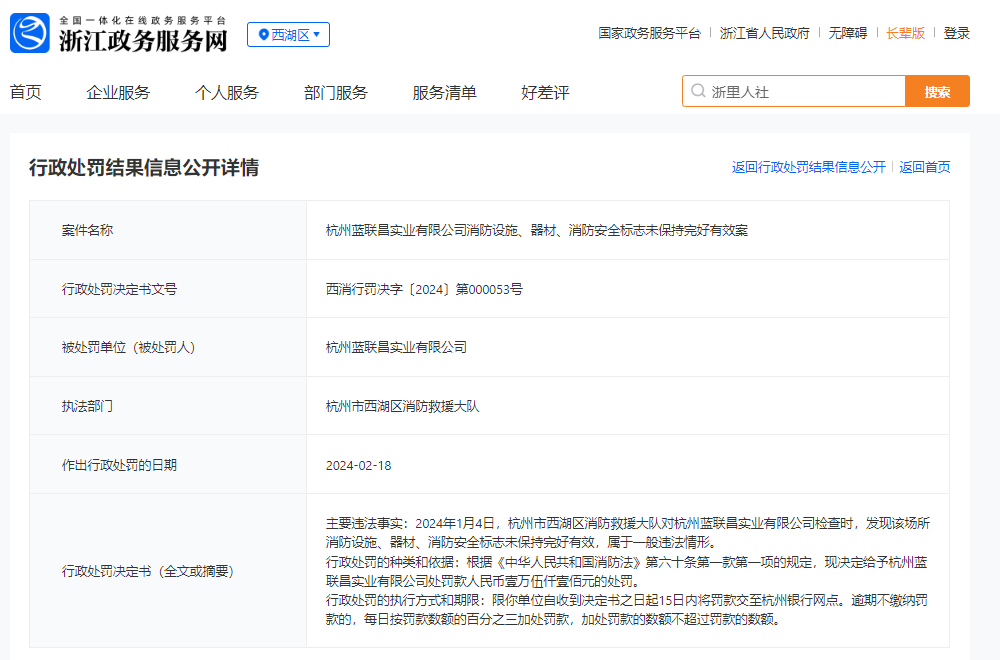The image size is (1000, 660).
Task: Open the 服务清单 menu
Action: coord(445,92)
